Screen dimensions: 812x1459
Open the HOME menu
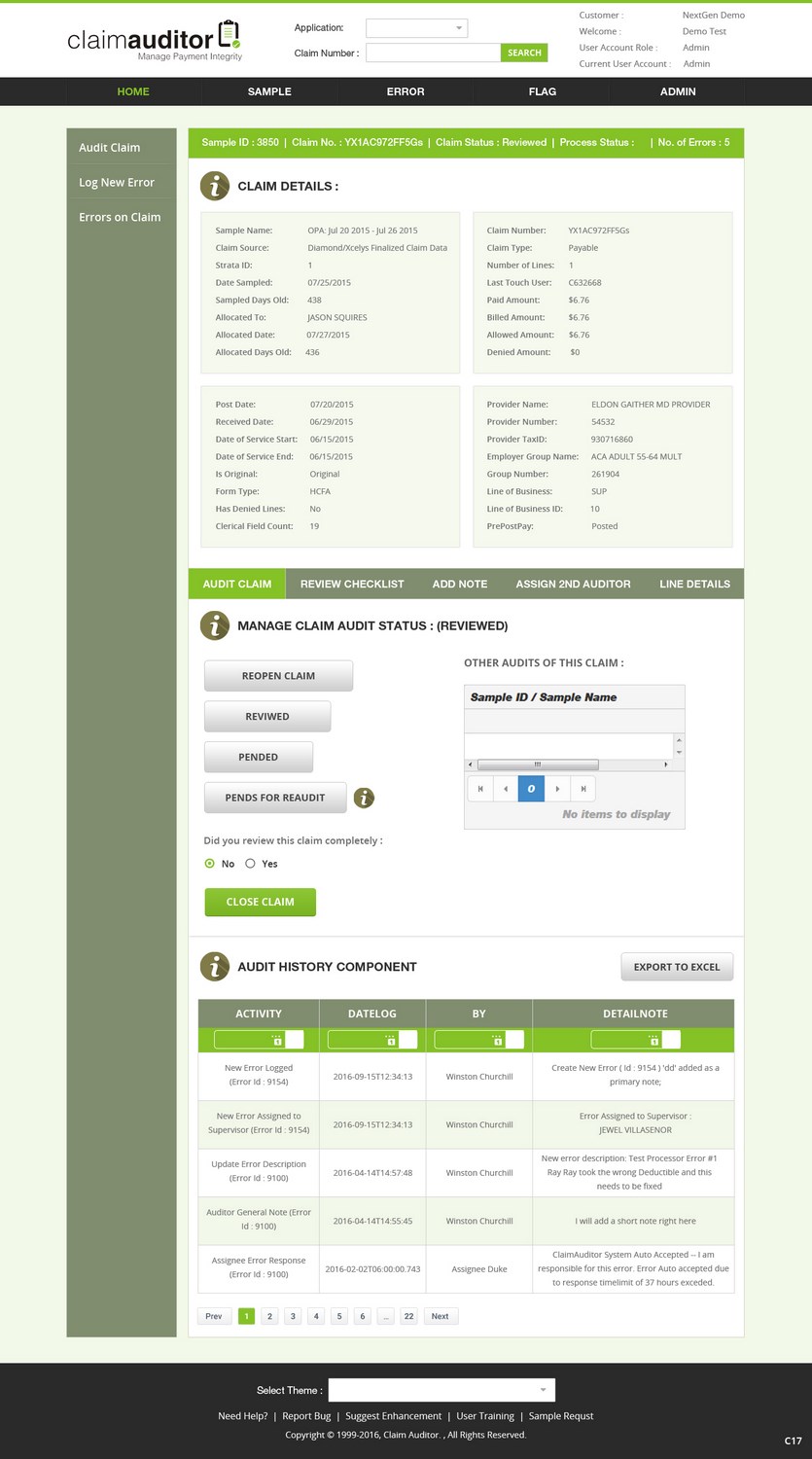tap(133, 91)
